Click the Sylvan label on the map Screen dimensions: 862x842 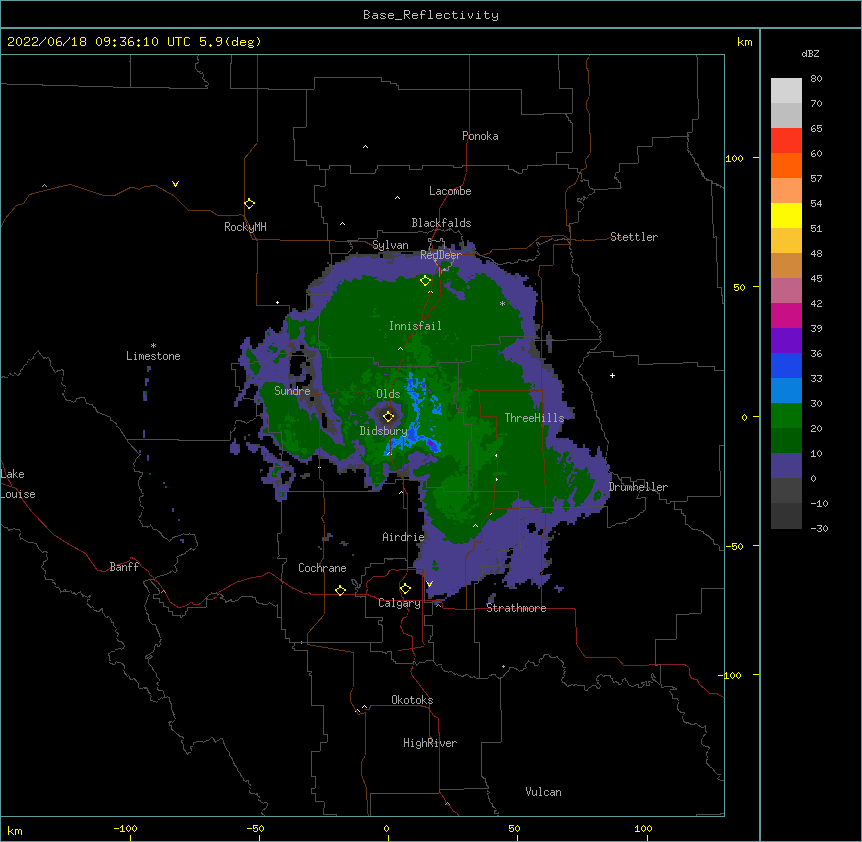(390, 245)
